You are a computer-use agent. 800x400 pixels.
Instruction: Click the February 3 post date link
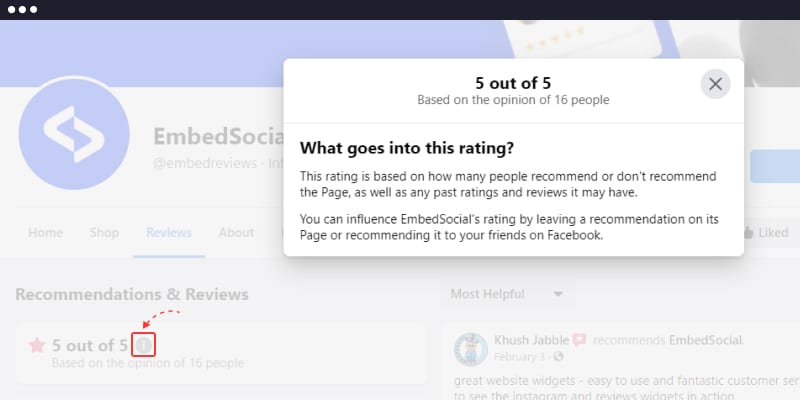[x=519, y=356]
